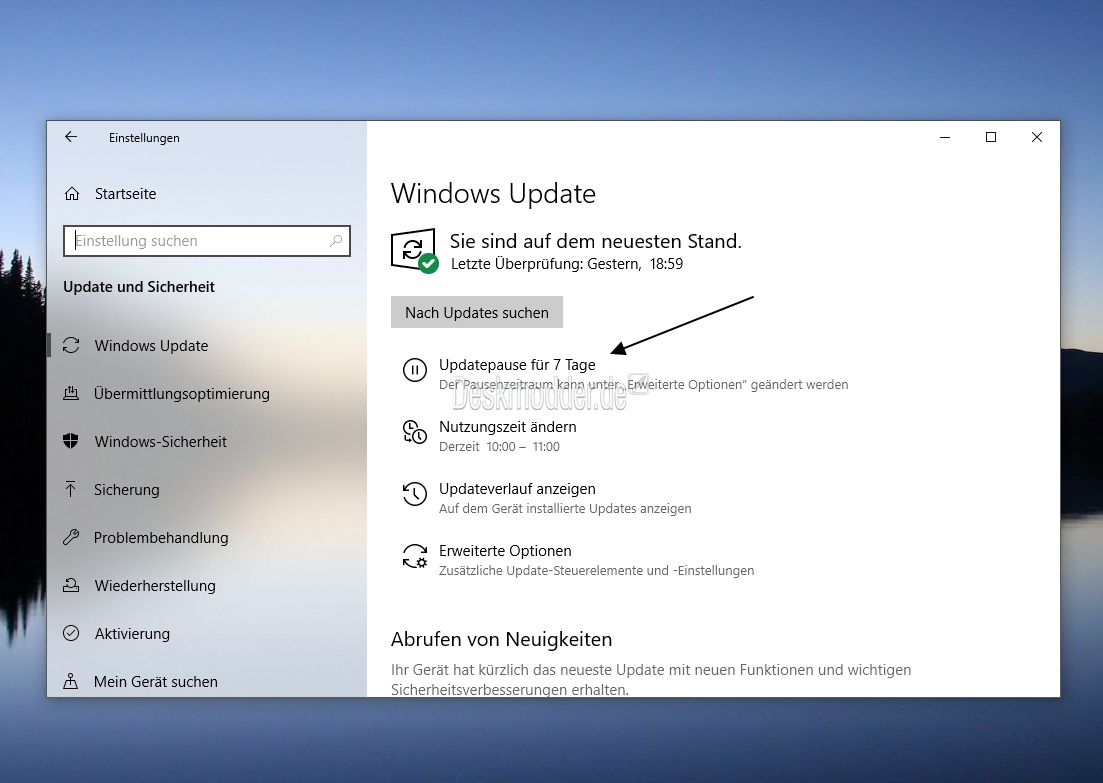Screen dimensions: 1103x783
Task: Click the 'Einstellungen' window title
Action: (144, 138)
